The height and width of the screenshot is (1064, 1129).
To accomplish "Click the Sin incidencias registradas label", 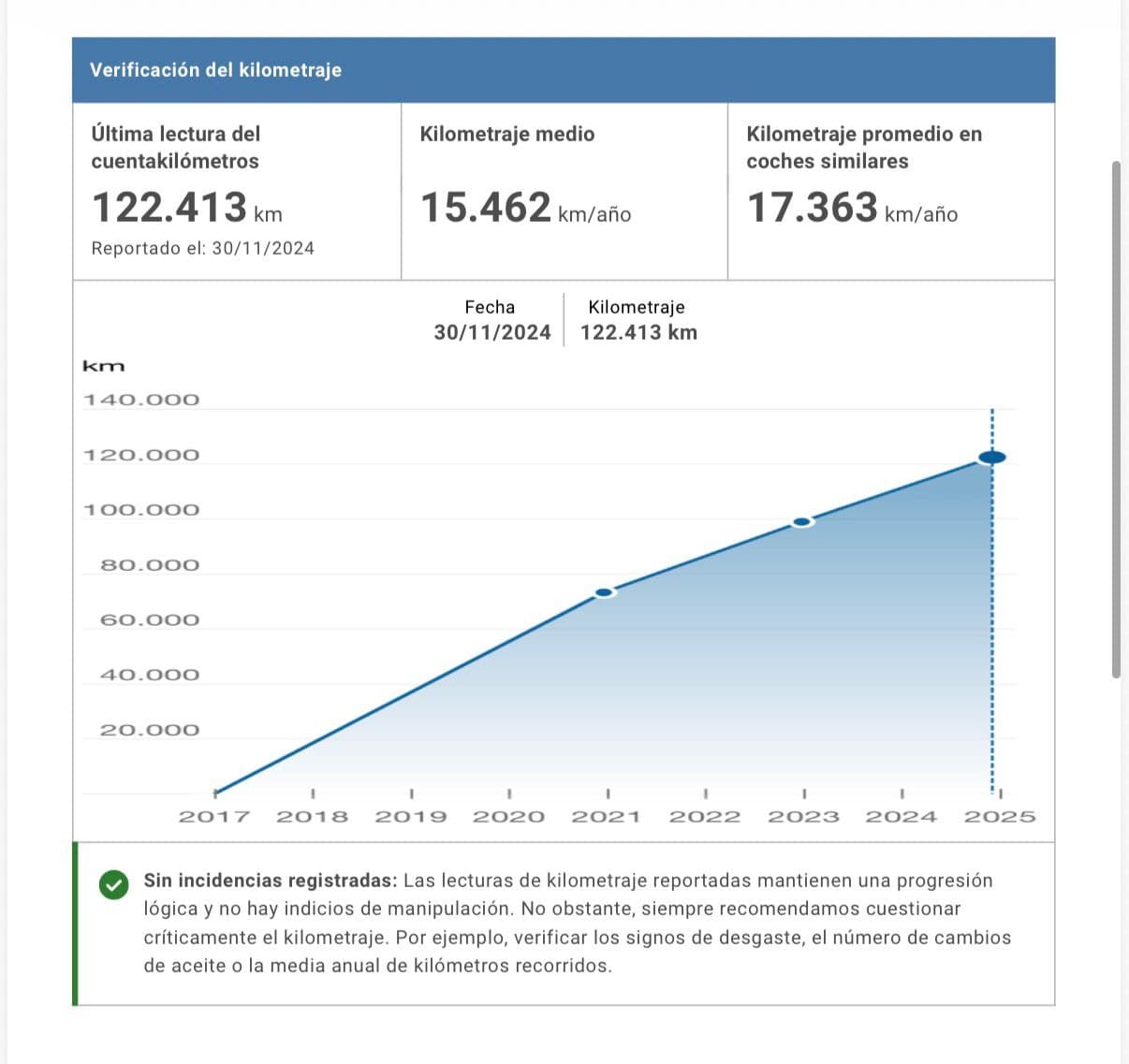I will coord(270,881).
